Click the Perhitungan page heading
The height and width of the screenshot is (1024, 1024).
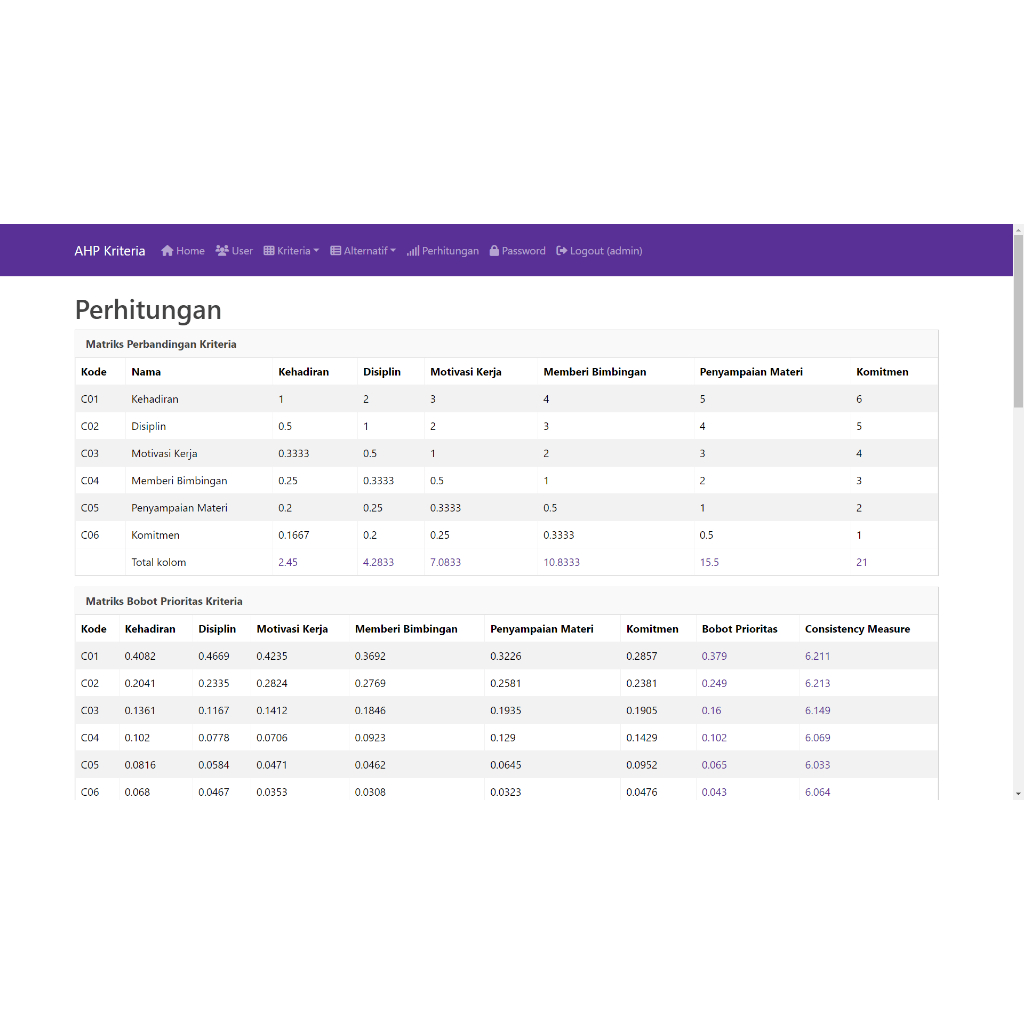tap(148, 310)
